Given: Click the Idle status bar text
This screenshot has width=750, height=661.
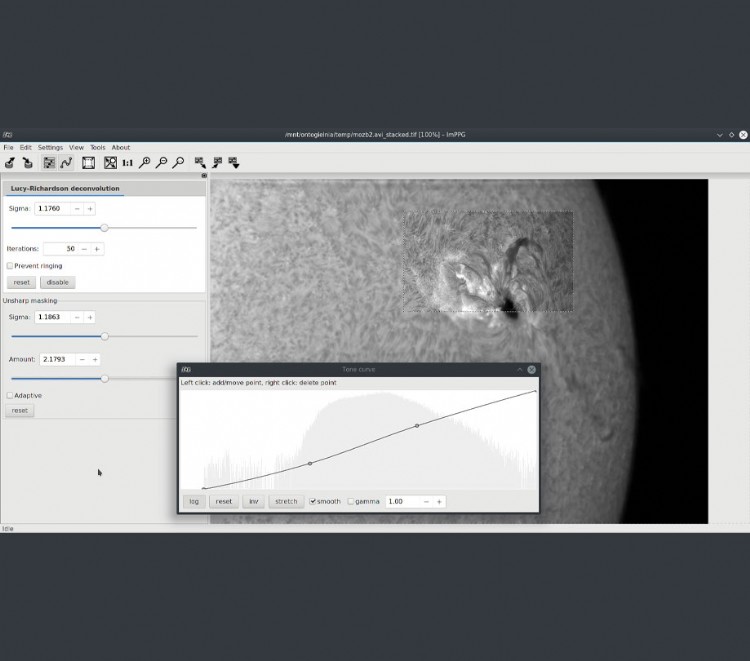Looking at the screenshot, I should [8, 529].
